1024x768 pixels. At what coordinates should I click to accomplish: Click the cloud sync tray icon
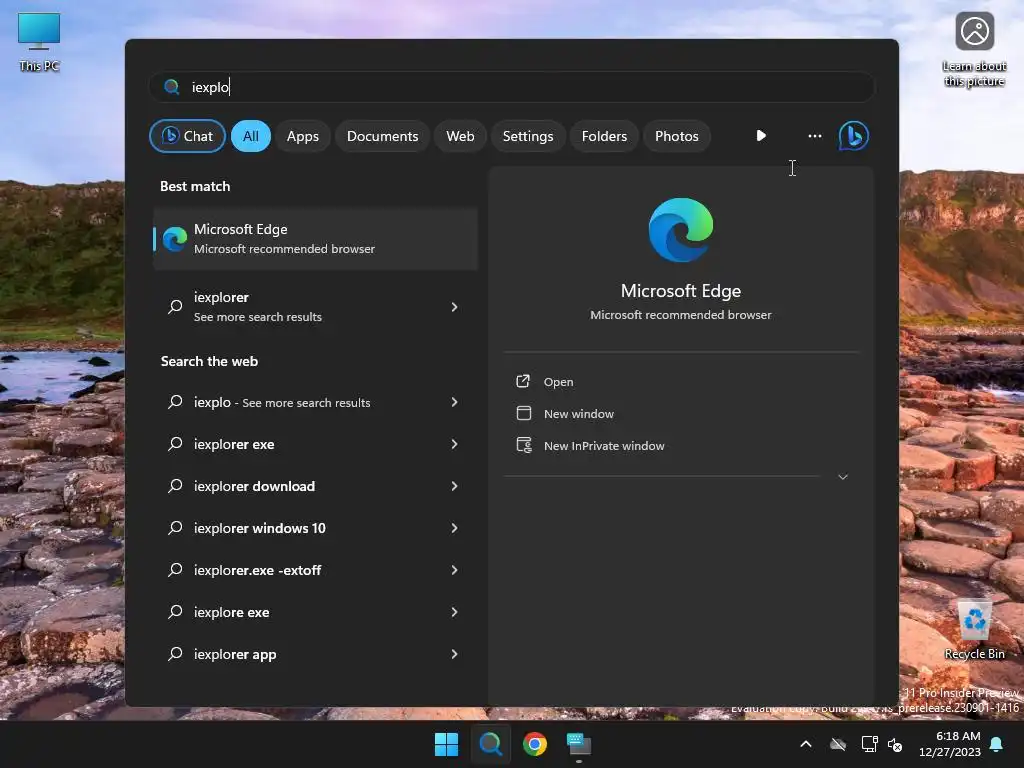838,744
